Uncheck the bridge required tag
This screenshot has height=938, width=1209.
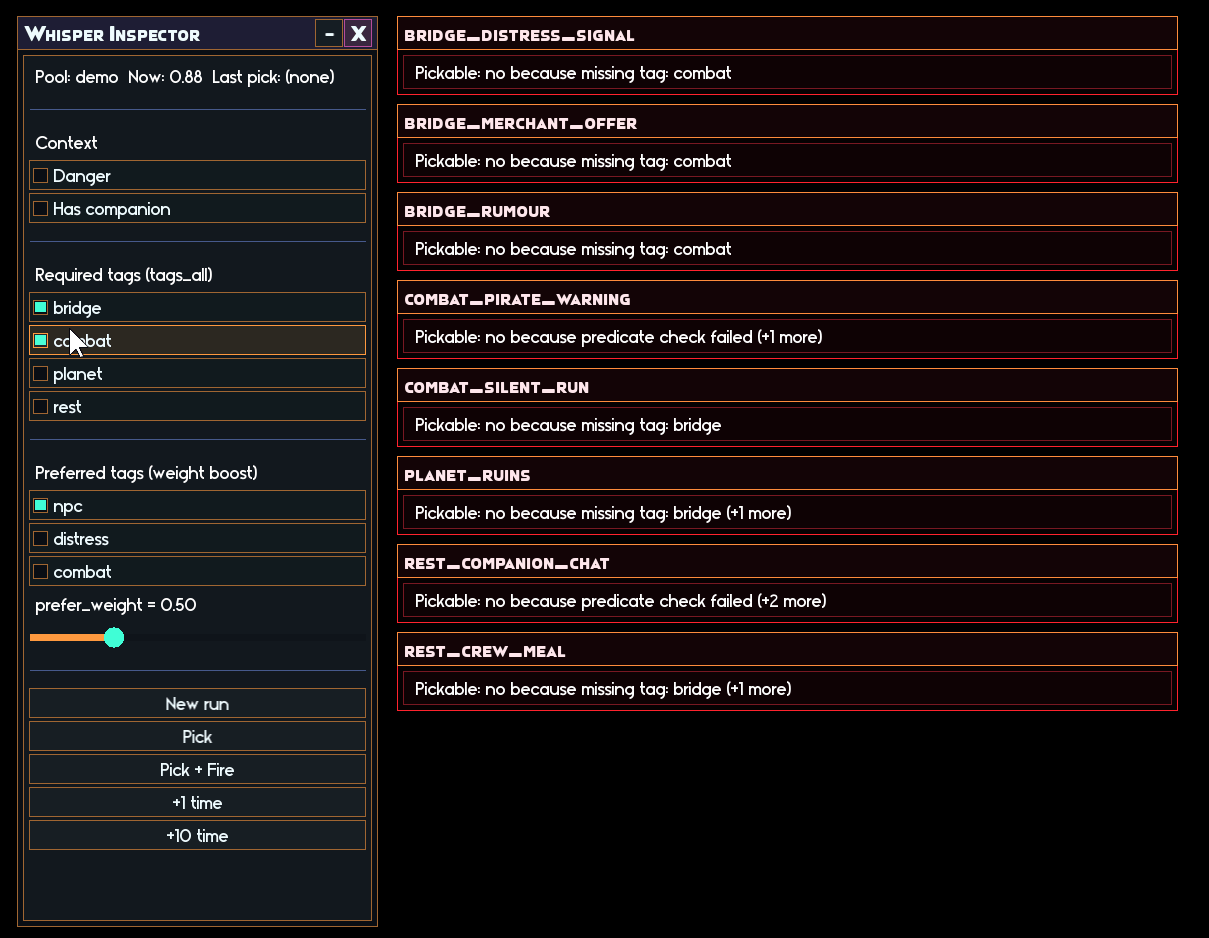pos(41,308)
